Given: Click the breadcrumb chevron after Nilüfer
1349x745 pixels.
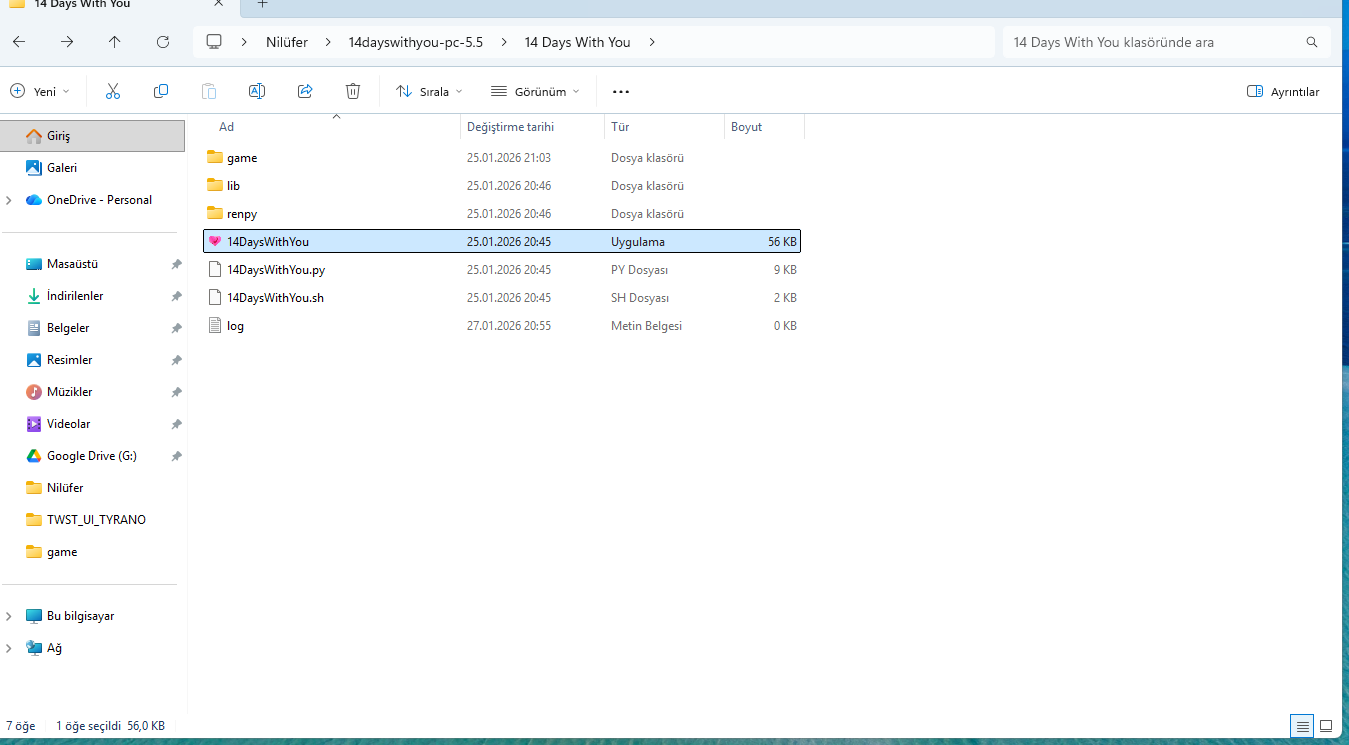Looking at the screenshot, I should pos(328,42).
